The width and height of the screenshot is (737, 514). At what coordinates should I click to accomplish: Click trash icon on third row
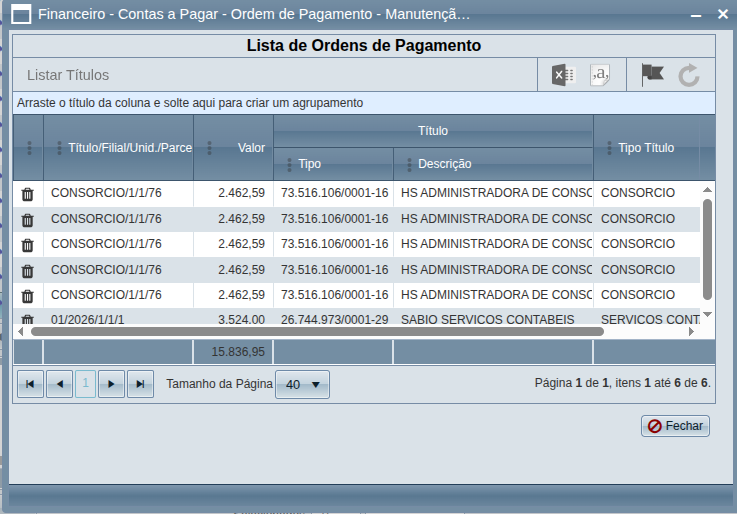pyautogui.click(x=28, y=245)
